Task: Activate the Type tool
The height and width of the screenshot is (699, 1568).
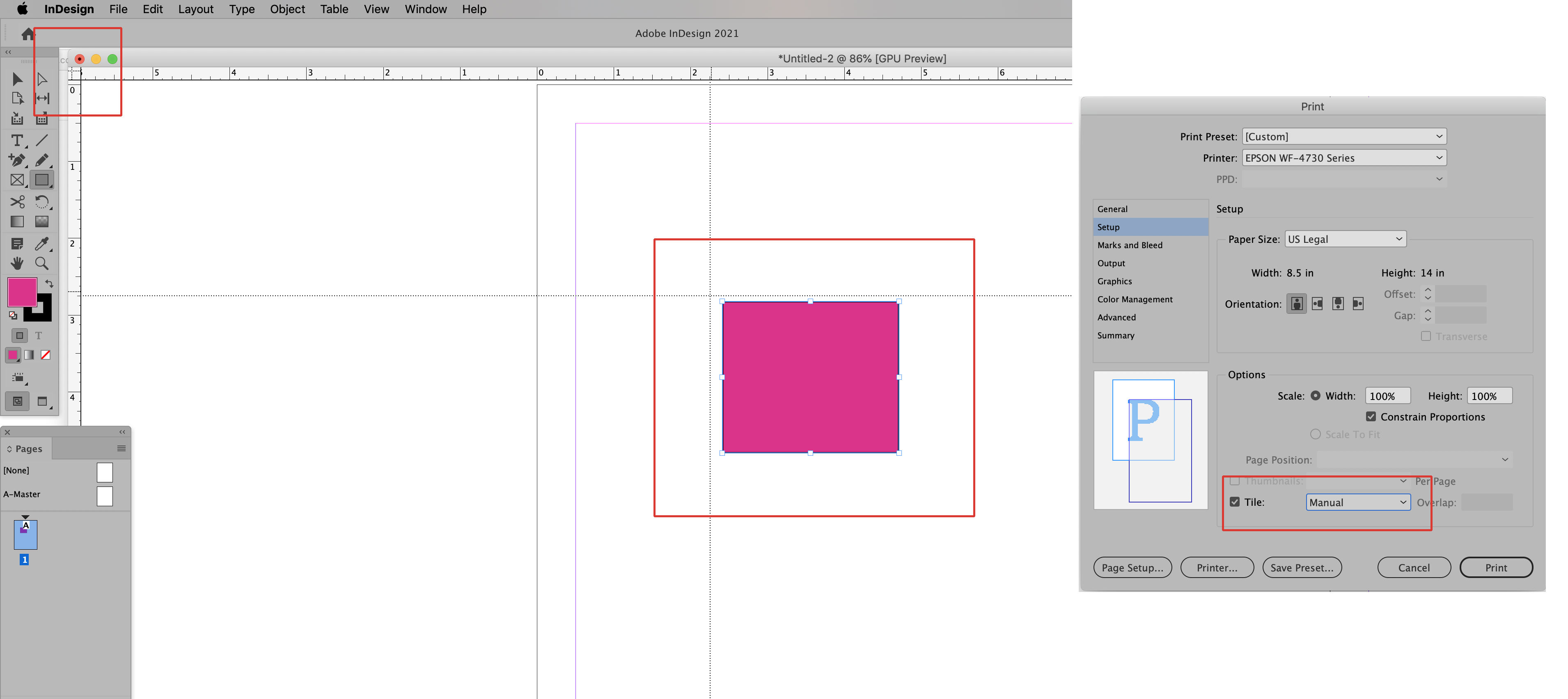Action: (x=16, y=141)
